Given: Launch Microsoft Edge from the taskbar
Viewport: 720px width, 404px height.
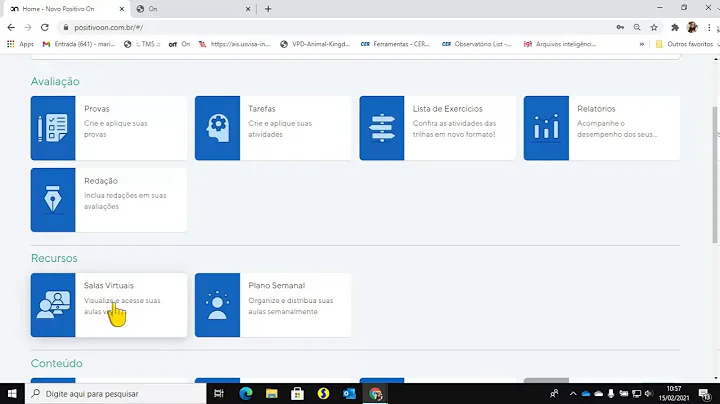Looking at the screenshot, I should (246, 393).
